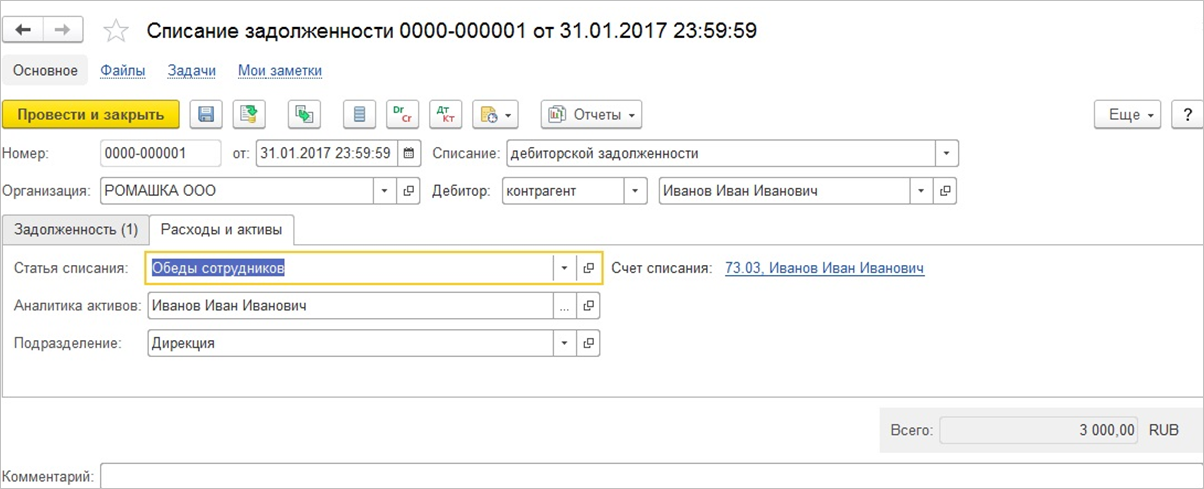The height and width of the screenshot is (489, 1204).
Task: Click into the Комментарий input field
Action: [x=650, y=477]
